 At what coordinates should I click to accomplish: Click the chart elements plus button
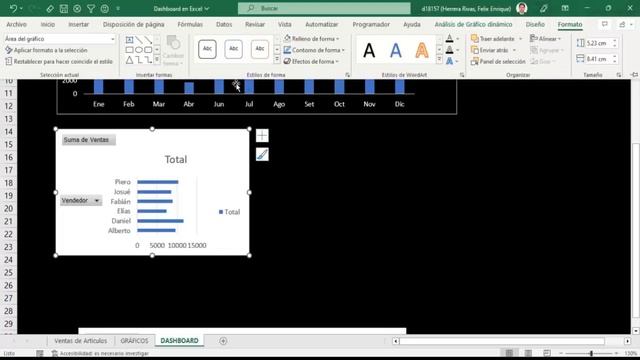click(x=262, y=136)
